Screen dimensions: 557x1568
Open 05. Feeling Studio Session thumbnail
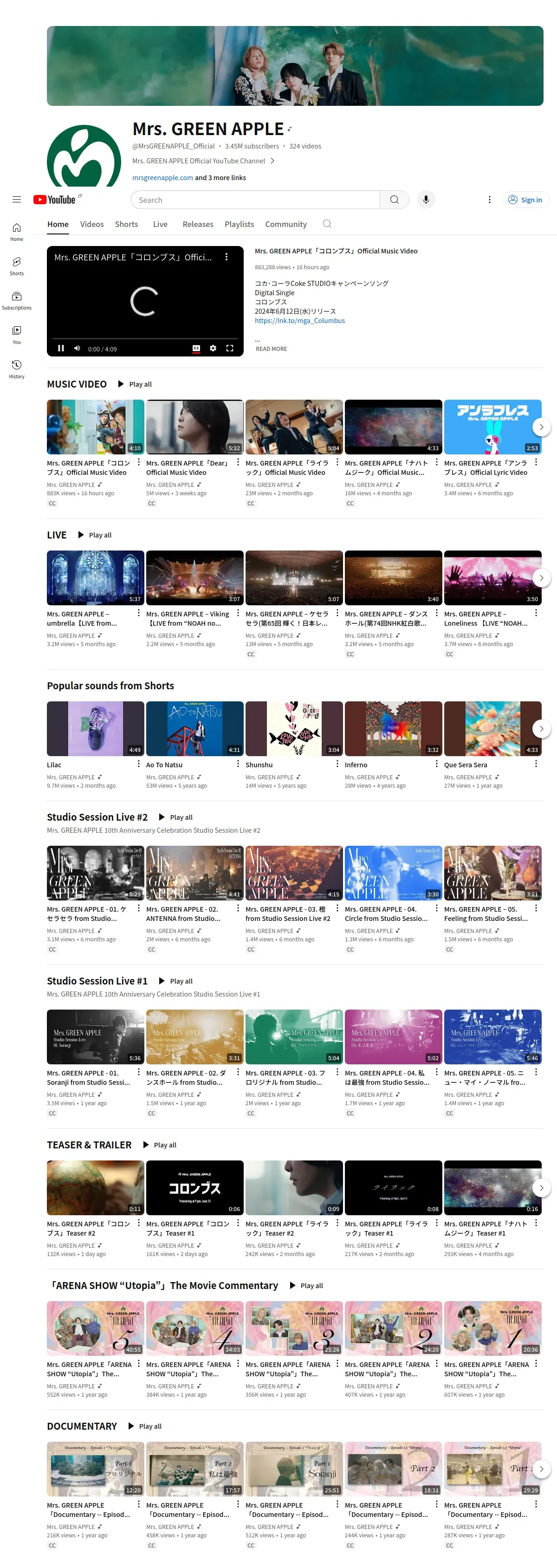pyautogui.click(x=492, y=873)
